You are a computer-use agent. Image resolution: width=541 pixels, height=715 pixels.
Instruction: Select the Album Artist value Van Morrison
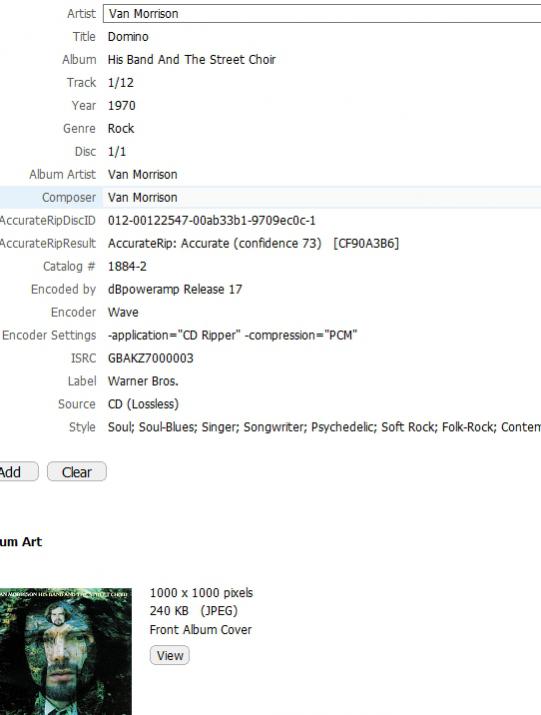(x=142, y=175)
